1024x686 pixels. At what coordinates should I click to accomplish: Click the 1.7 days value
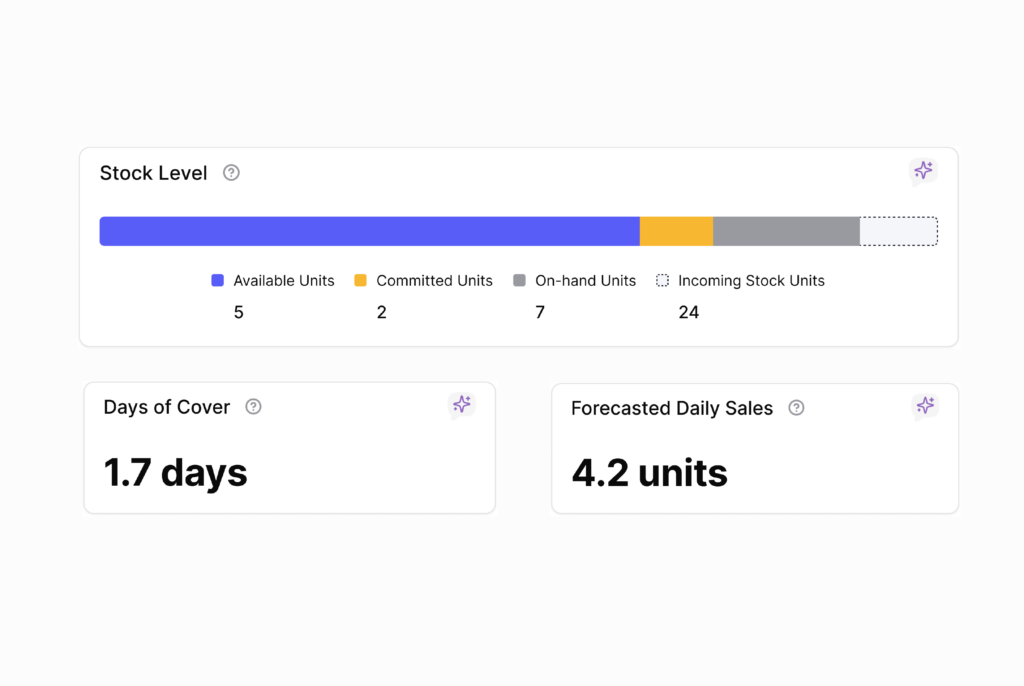(x=176, y=472)
